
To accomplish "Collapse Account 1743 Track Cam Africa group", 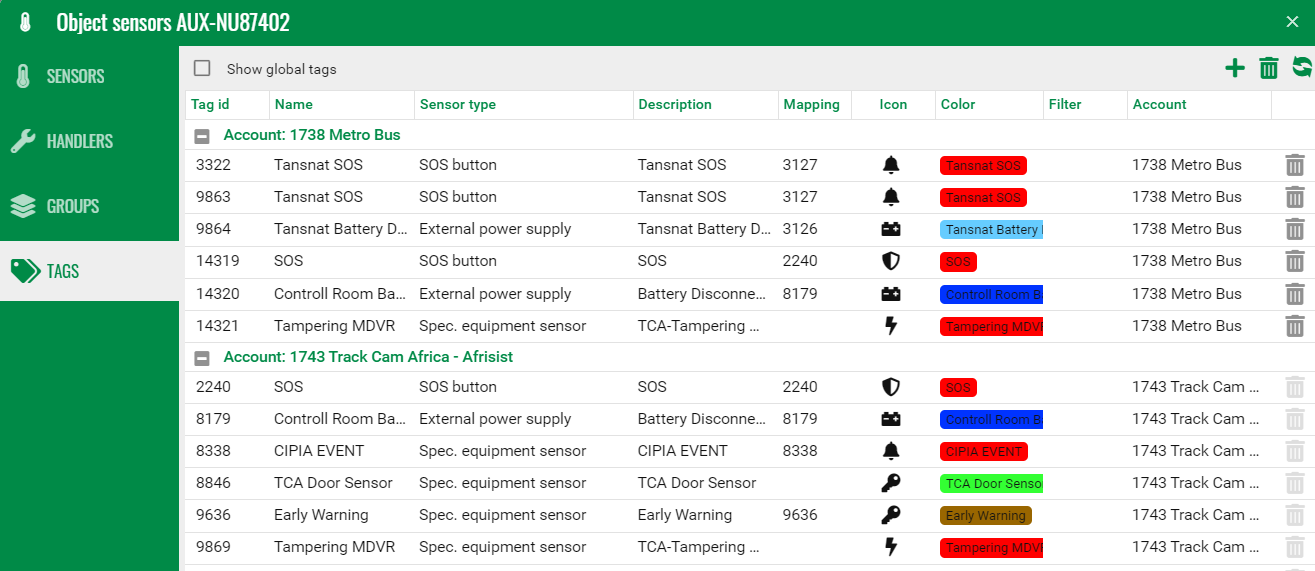I will (x=202, y=357).
